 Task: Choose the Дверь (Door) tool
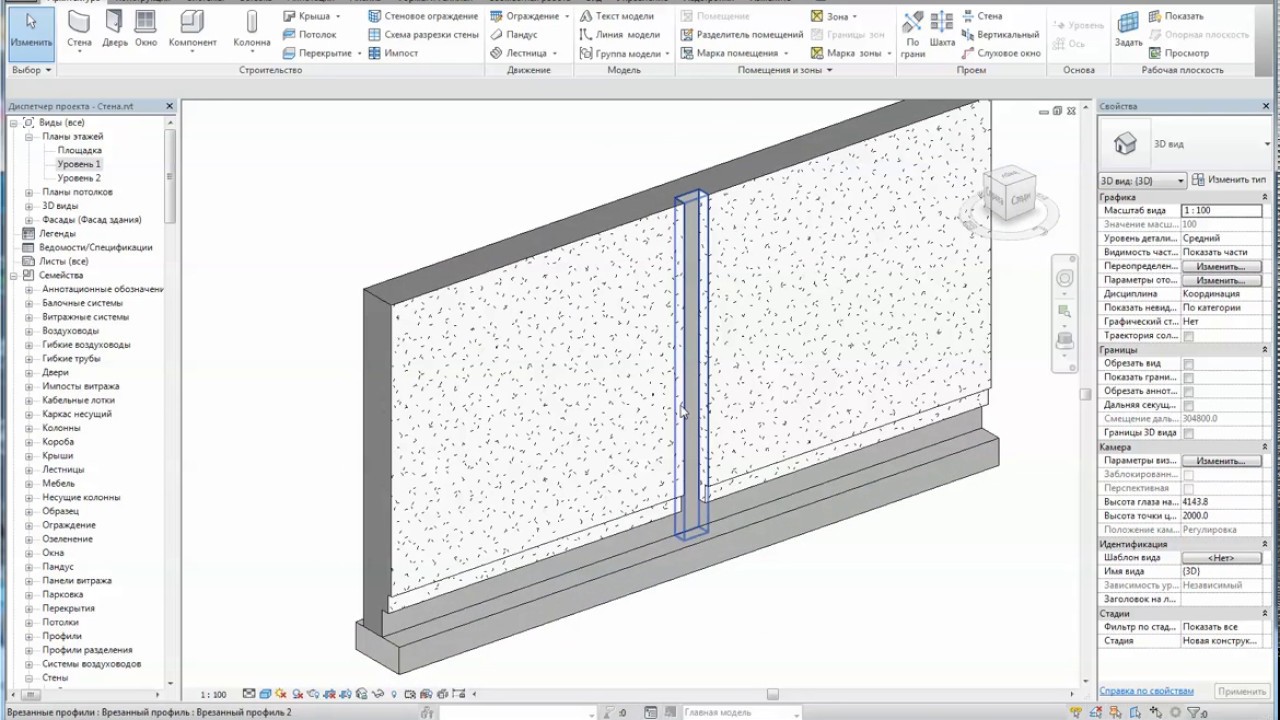pos(114,32)
